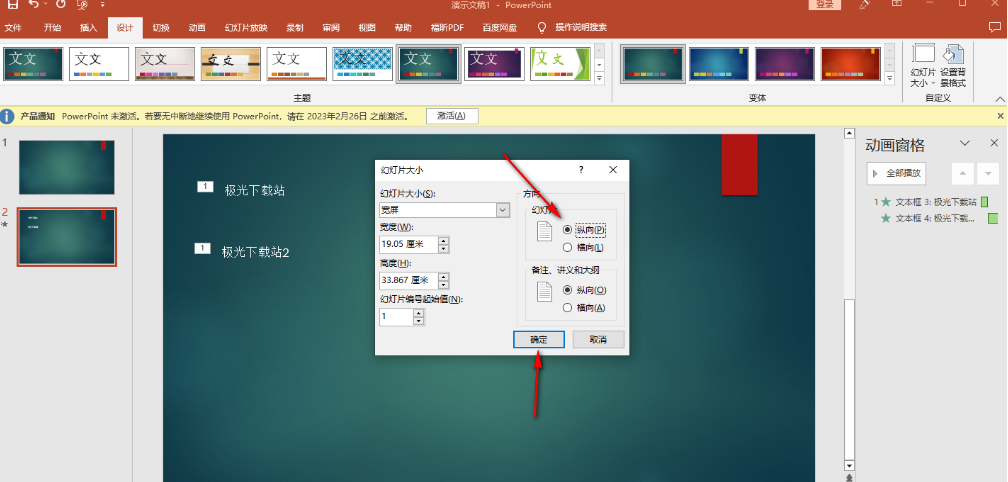
Task: Click the Cancel (取消) button
Action: click(x=598, y=339)
